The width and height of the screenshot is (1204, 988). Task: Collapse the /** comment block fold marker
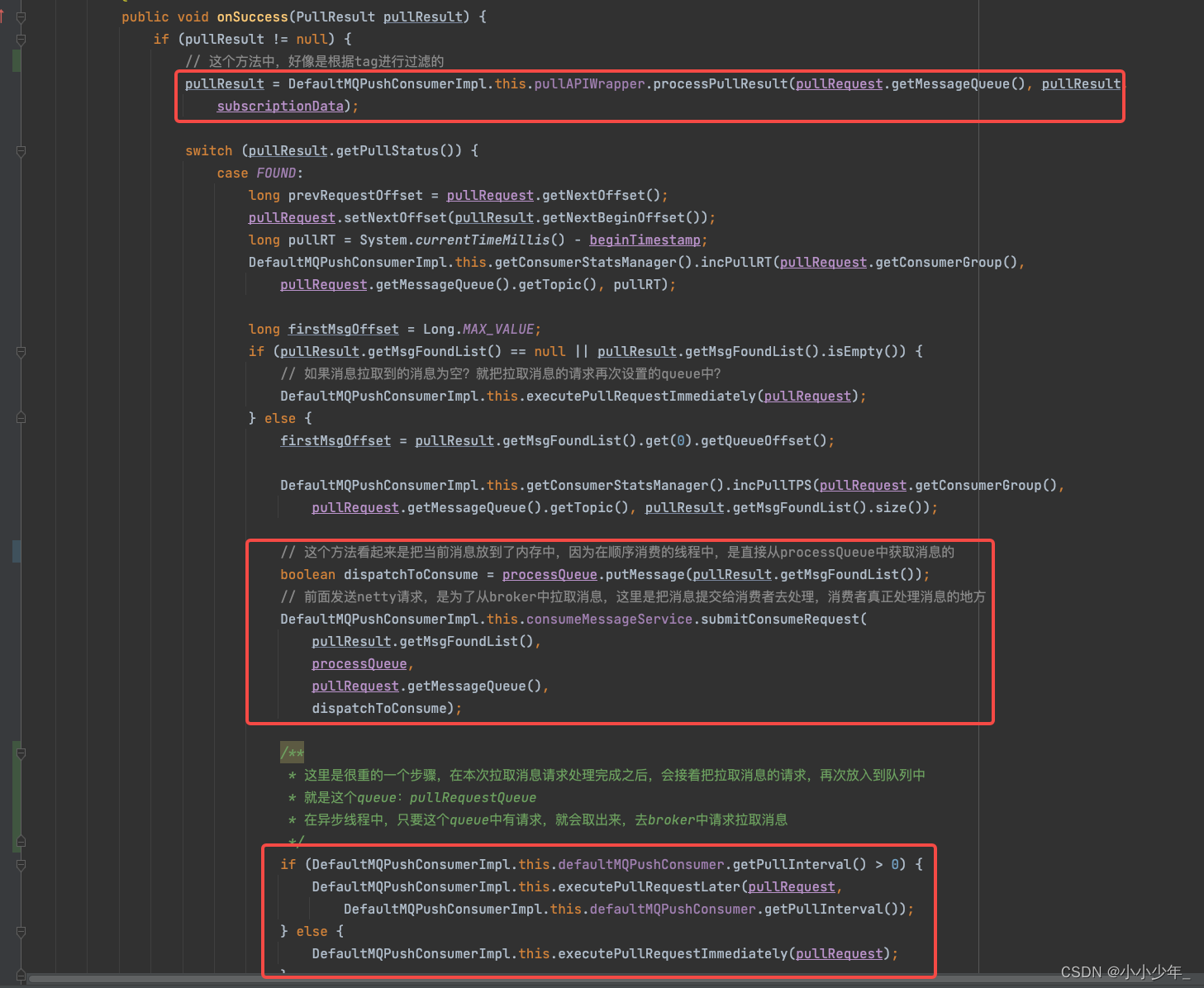(21, 753)
